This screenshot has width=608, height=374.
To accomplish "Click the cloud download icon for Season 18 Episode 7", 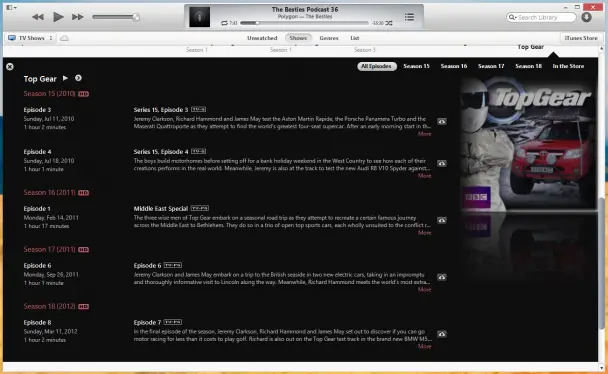I will tap(442, 334).
